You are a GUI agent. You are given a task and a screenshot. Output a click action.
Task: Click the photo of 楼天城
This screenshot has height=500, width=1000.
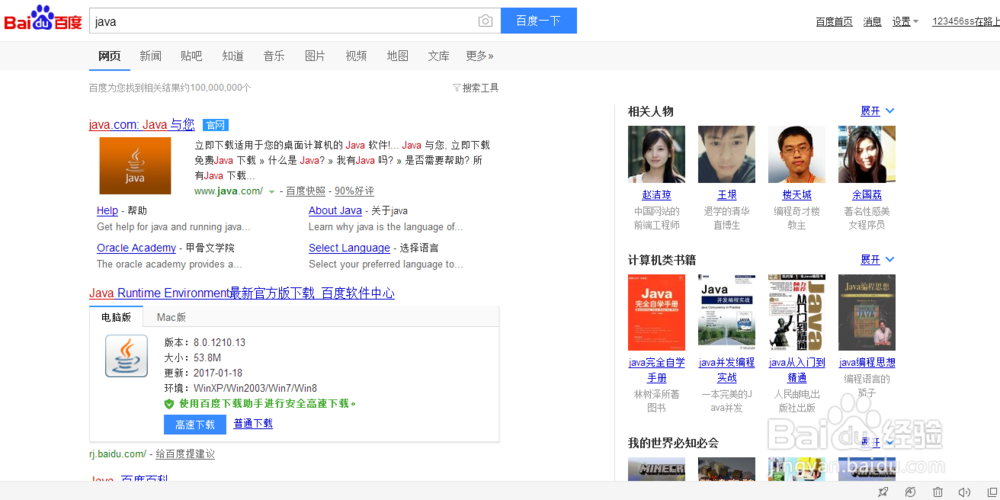pos(797,154)
